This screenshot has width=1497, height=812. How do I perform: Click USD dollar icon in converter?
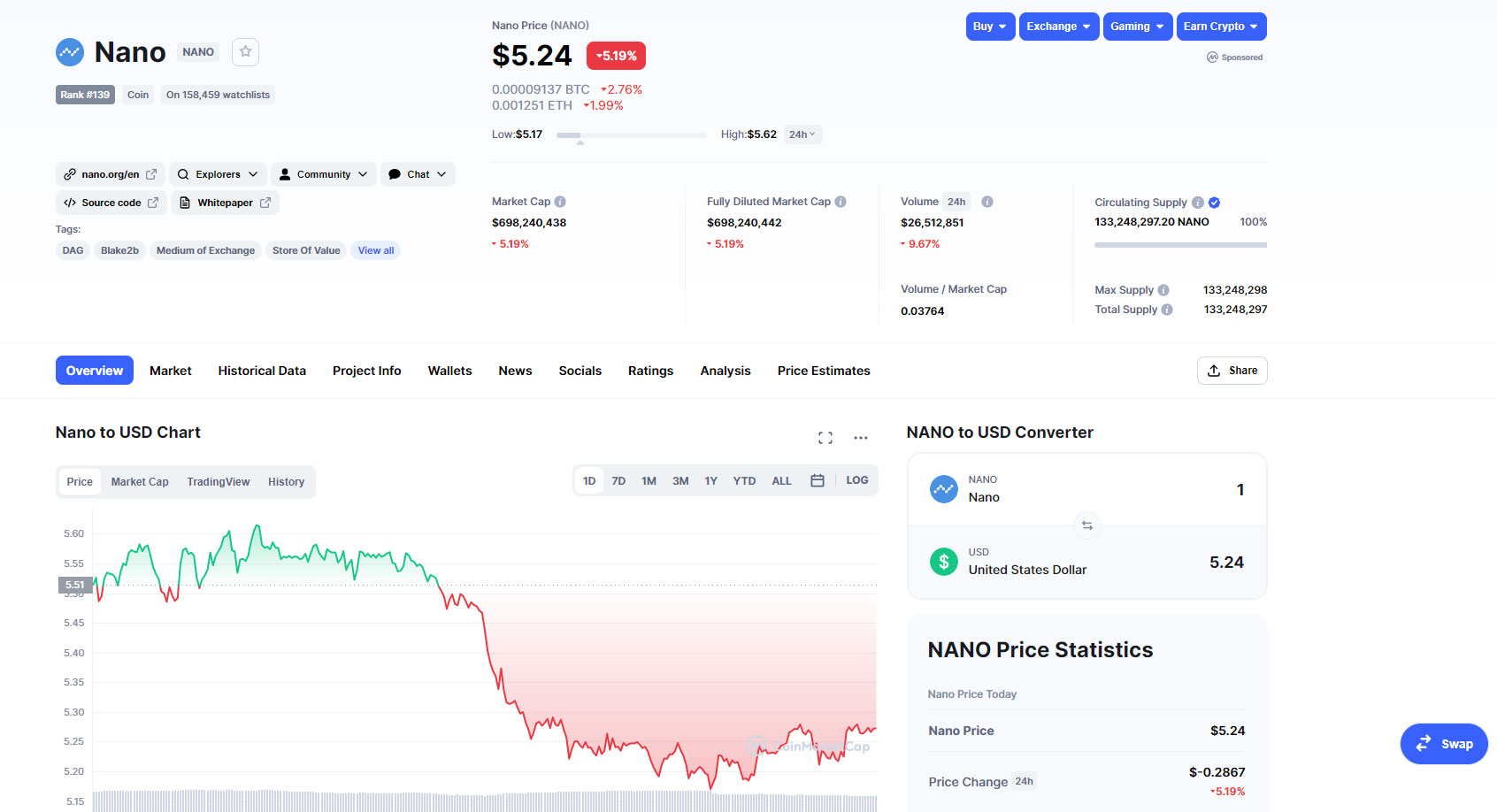pyautogui.click(x=944, y=562)
